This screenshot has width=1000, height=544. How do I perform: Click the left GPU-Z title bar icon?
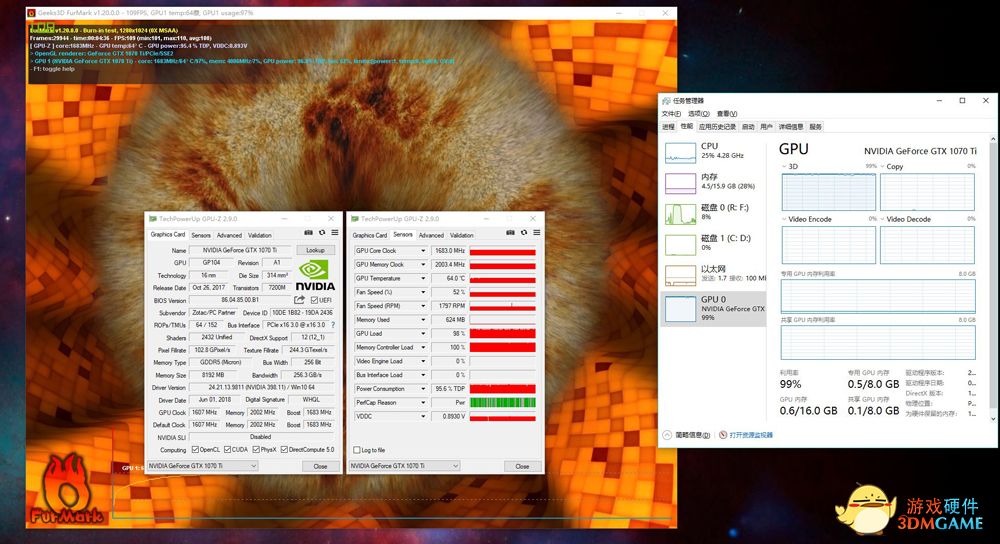pyautogui.click(x=152, y=219)
